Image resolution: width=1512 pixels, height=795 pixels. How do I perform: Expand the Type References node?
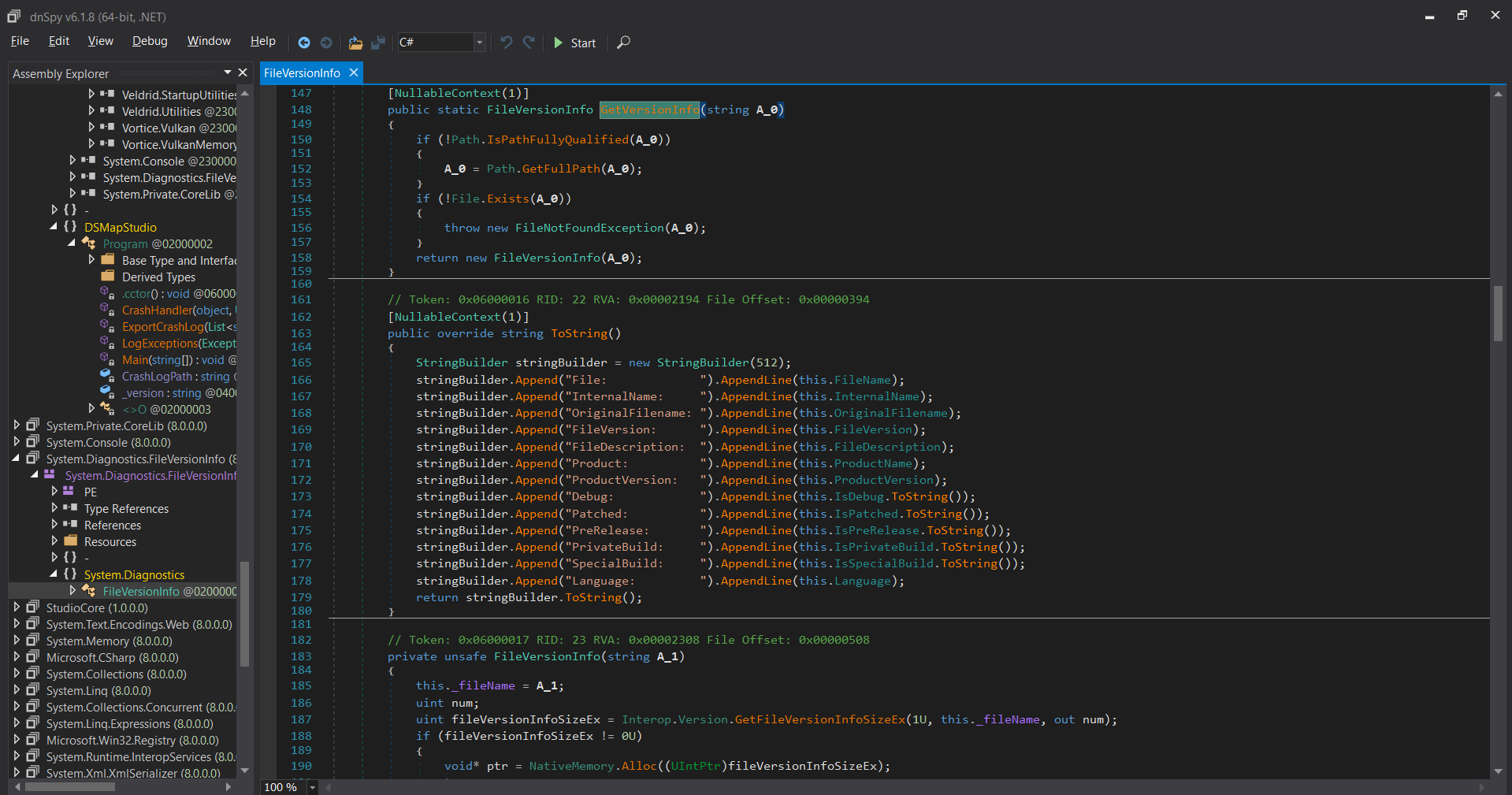point(54,508)
